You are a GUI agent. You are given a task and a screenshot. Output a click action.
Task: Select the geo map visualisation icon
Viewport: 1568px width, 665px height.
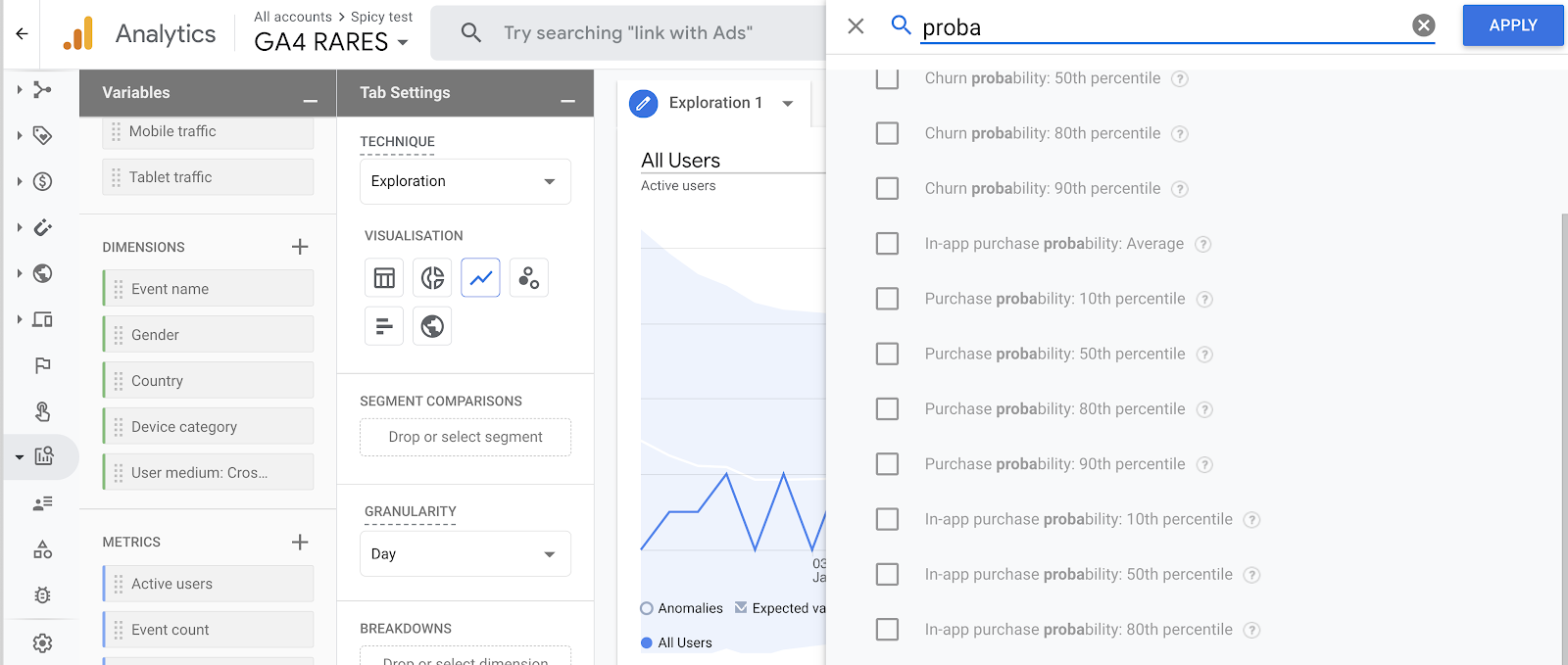pyautogui.click(x=432, y=326)
